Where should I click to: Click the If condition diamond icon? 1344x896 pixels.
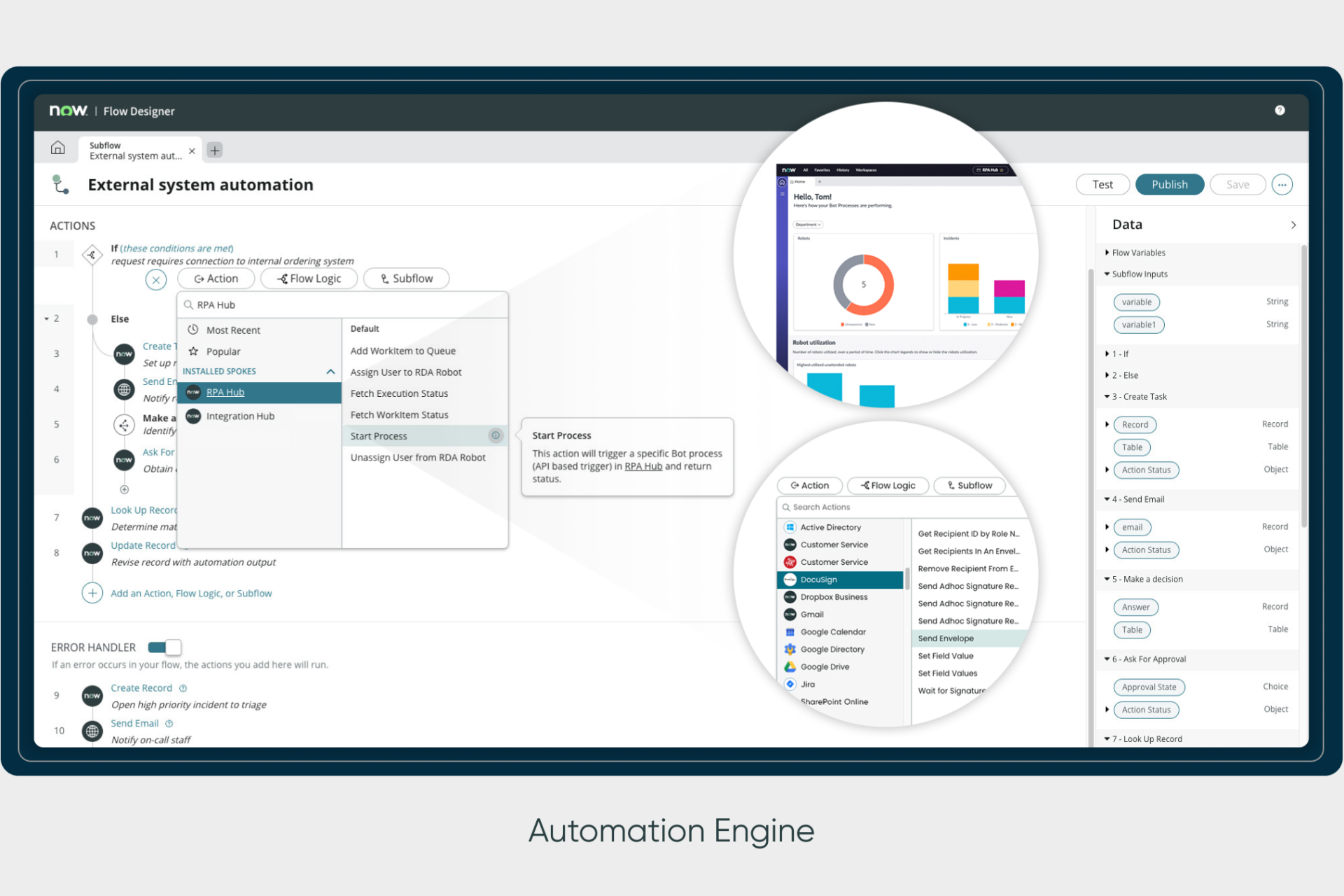coord(92,255)
